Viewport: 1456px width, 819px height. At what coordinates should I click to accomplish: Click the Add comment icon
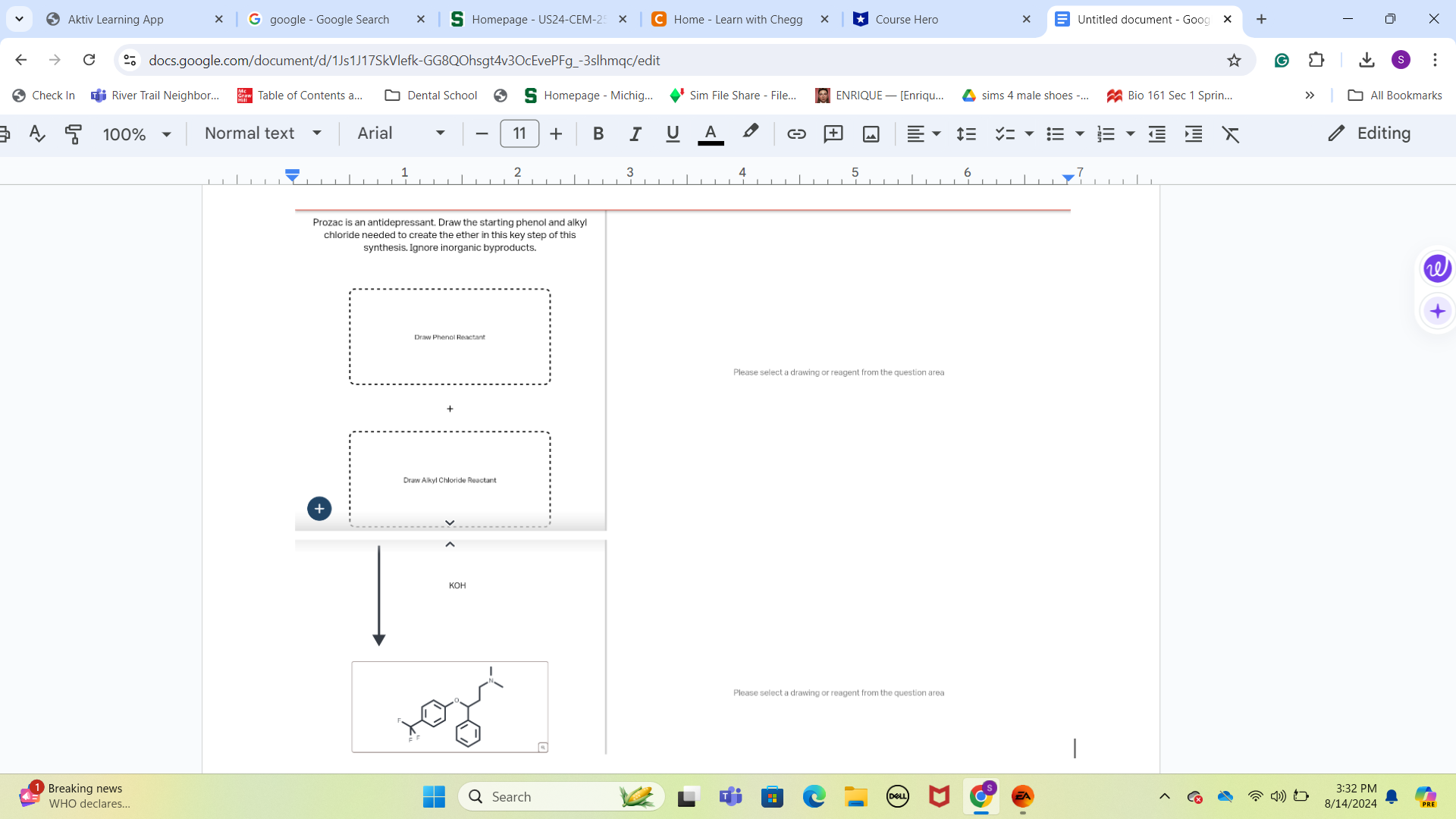point(833,134)
